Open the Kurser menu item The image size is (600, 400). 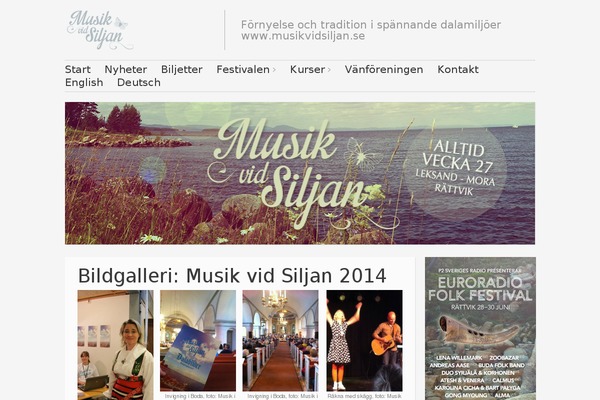[307, 69]
